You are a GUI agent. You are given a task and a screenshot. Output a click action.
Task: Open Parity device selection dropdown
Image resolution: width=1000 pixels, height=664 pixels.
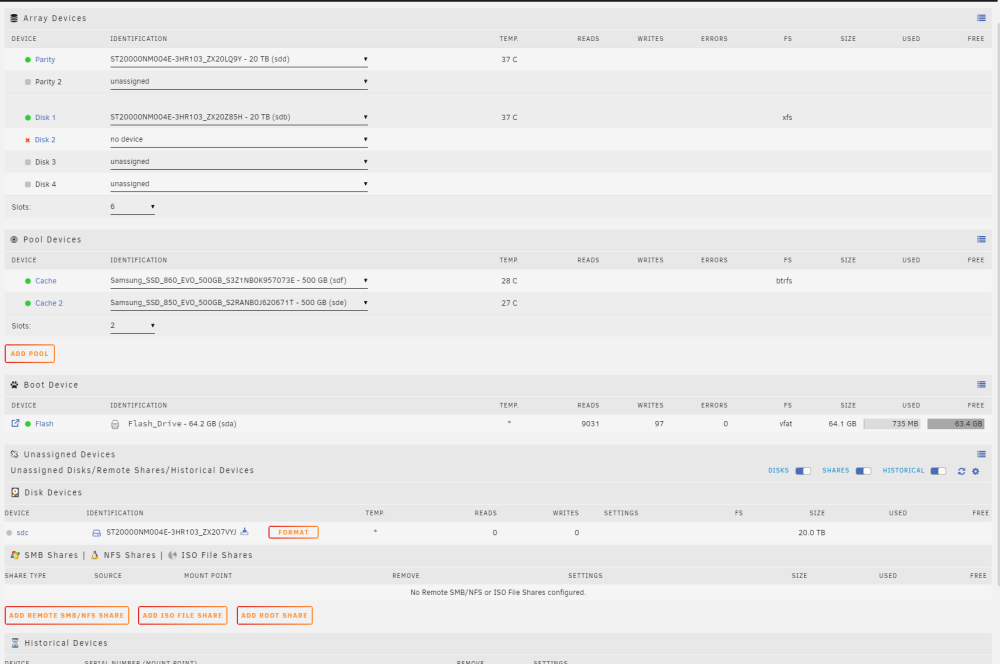(x=239, y=59)
